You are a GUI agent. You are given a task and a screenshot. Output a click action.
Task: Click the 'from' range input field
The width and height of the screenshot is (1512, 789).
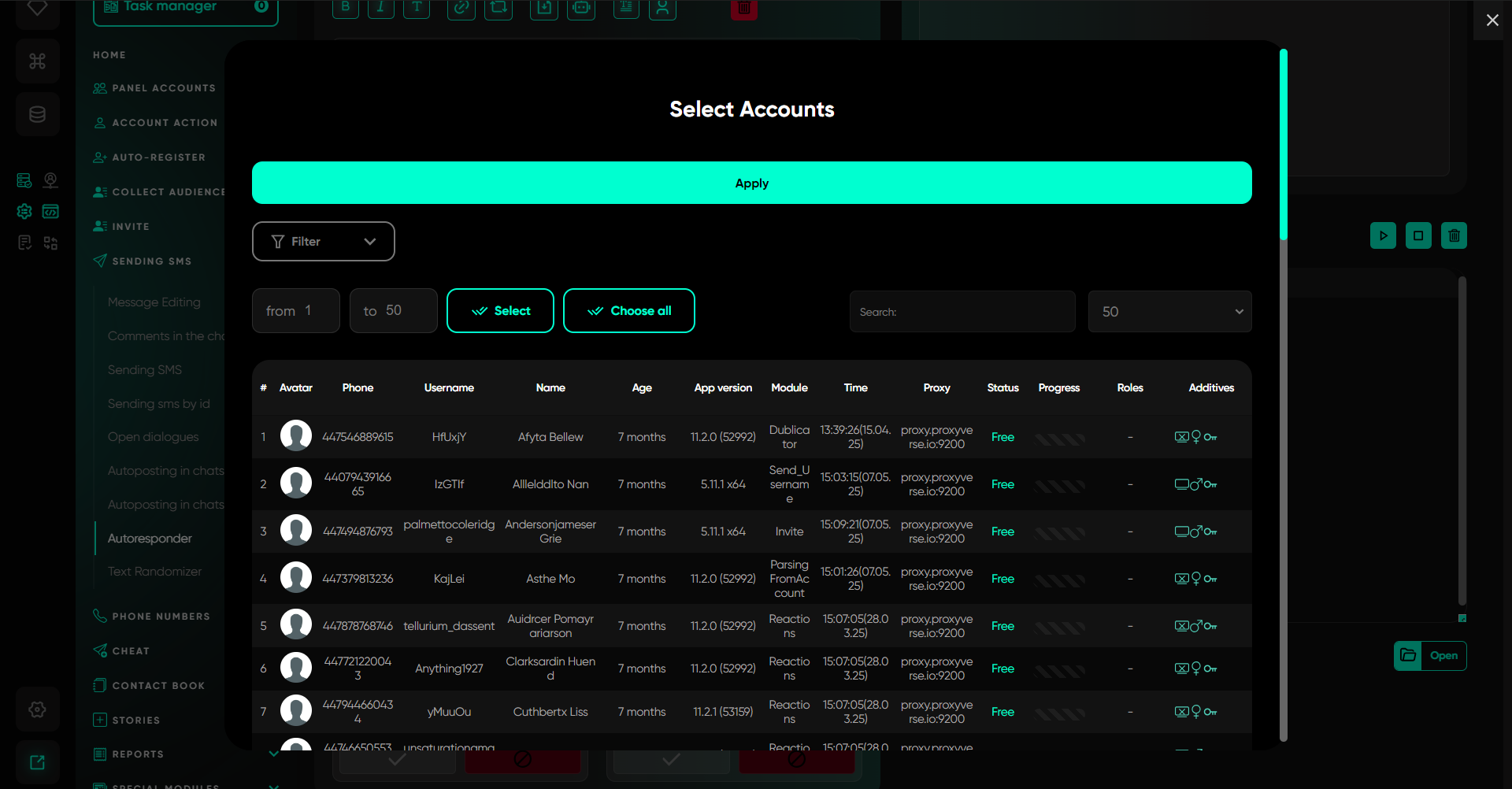pyautogui.click(x=296, y=311)
